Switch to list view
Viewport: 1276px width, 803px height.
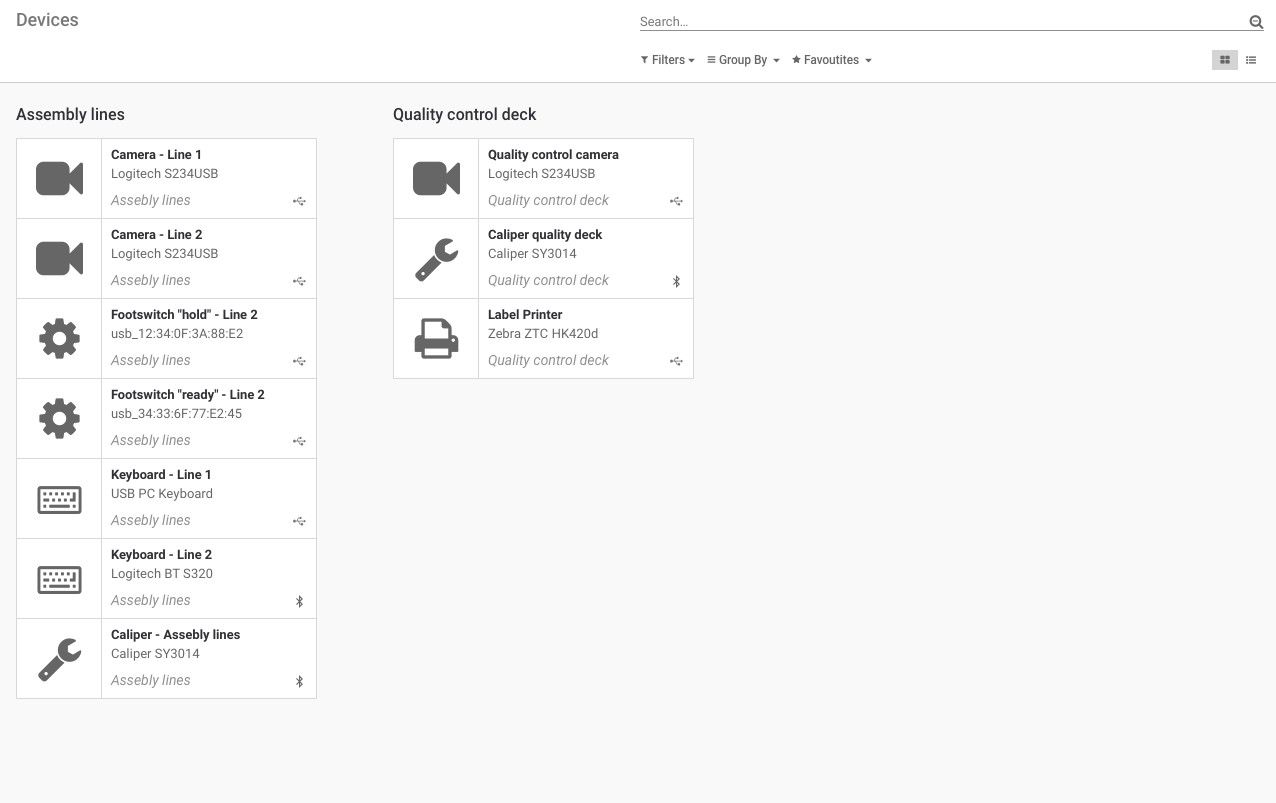1250,60
